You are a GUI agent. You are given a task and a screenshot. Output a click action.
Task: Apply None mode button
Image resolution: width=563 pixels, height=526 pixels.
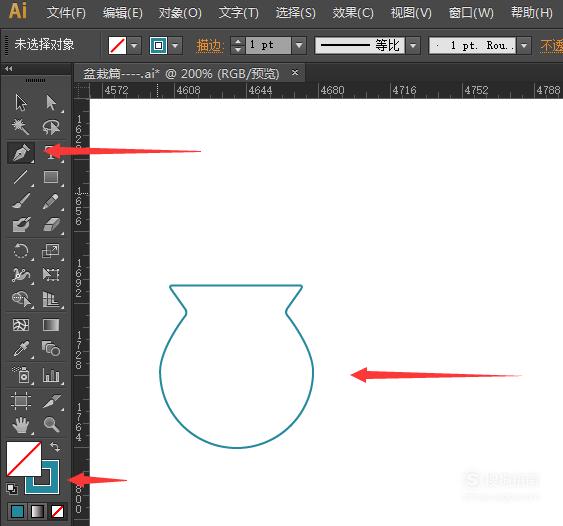pos(57,511)
